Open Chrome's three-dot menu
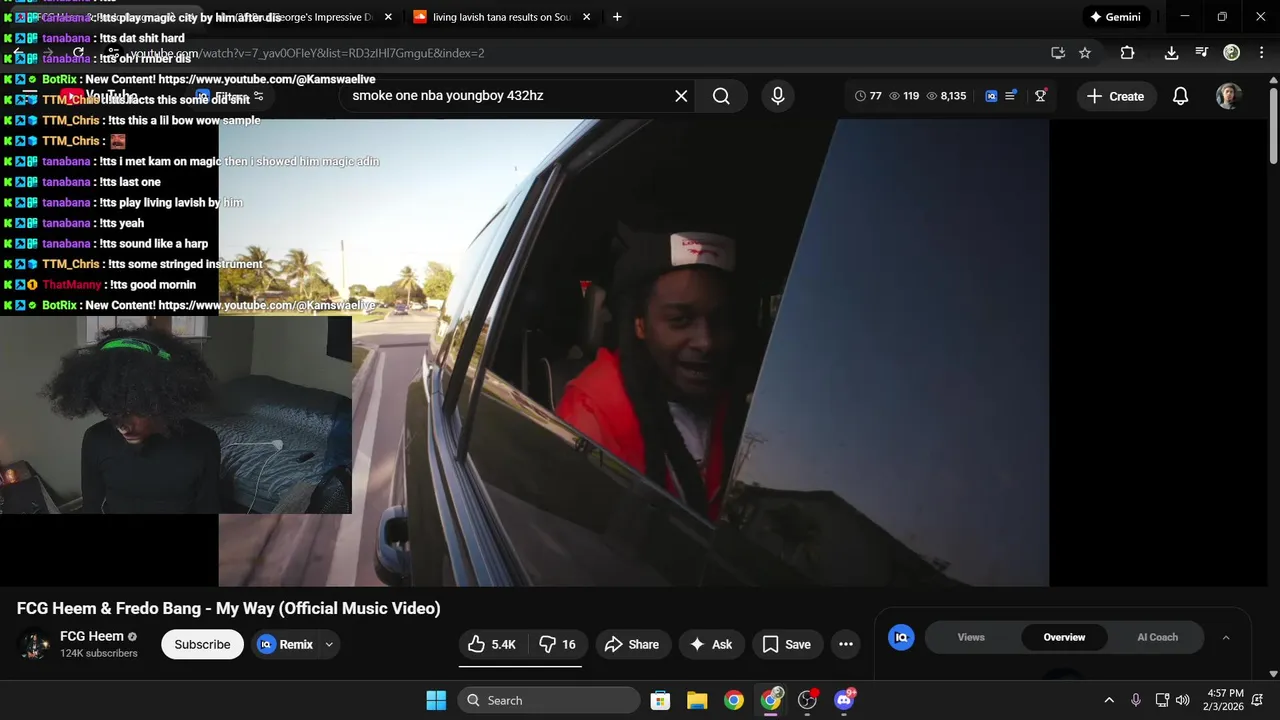1280x720 pixels. pos(1260,53)
